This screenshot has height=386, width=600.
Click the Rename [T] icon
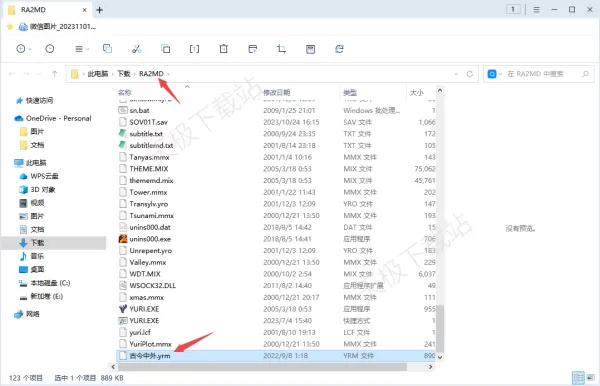coord(194,49)
